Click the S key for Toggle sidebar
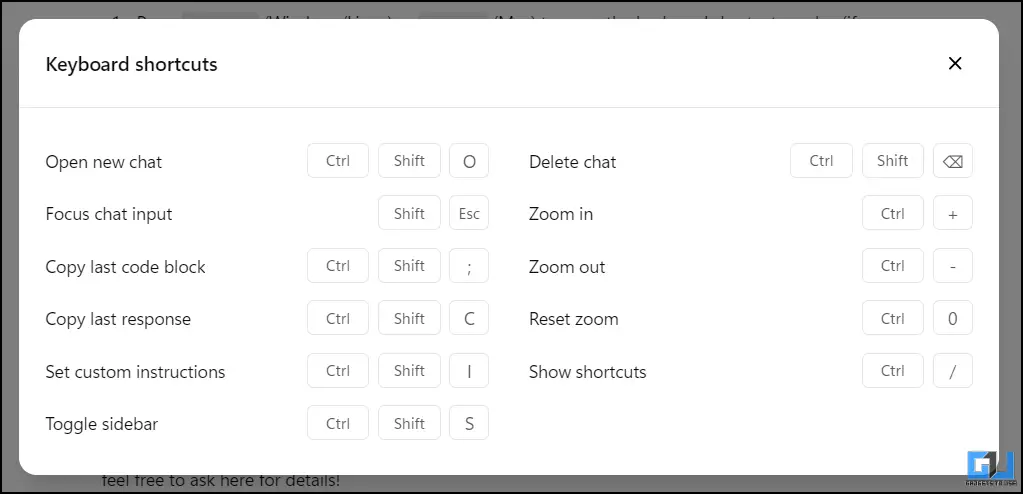 coord(469,424)
